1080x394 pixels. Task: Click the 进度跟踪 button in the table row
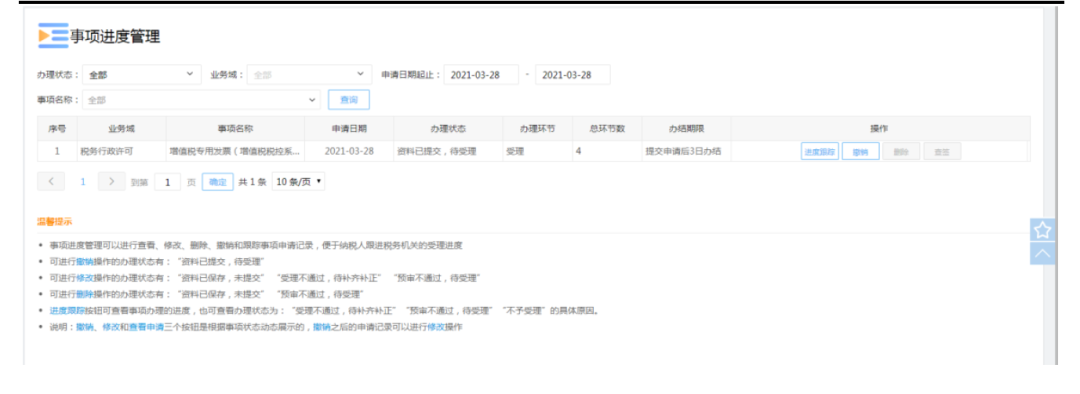[x=820, y=152]
